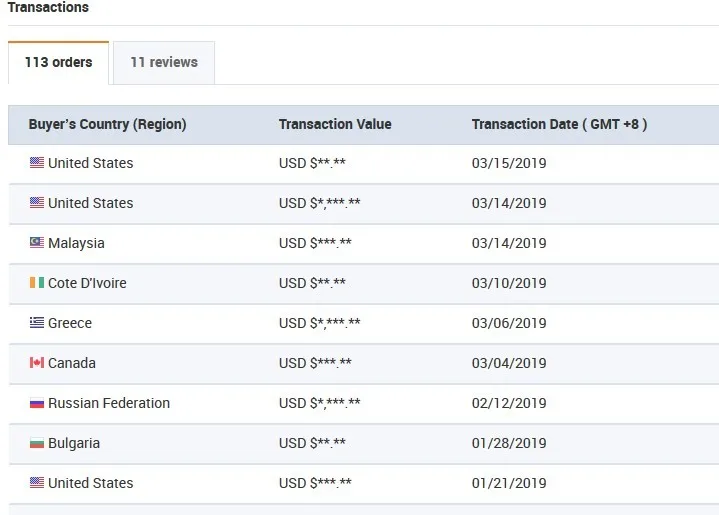Click the Greece country name
Viewport: 719px width, 515px height.
pyautogui.click(x=70, y=323)
